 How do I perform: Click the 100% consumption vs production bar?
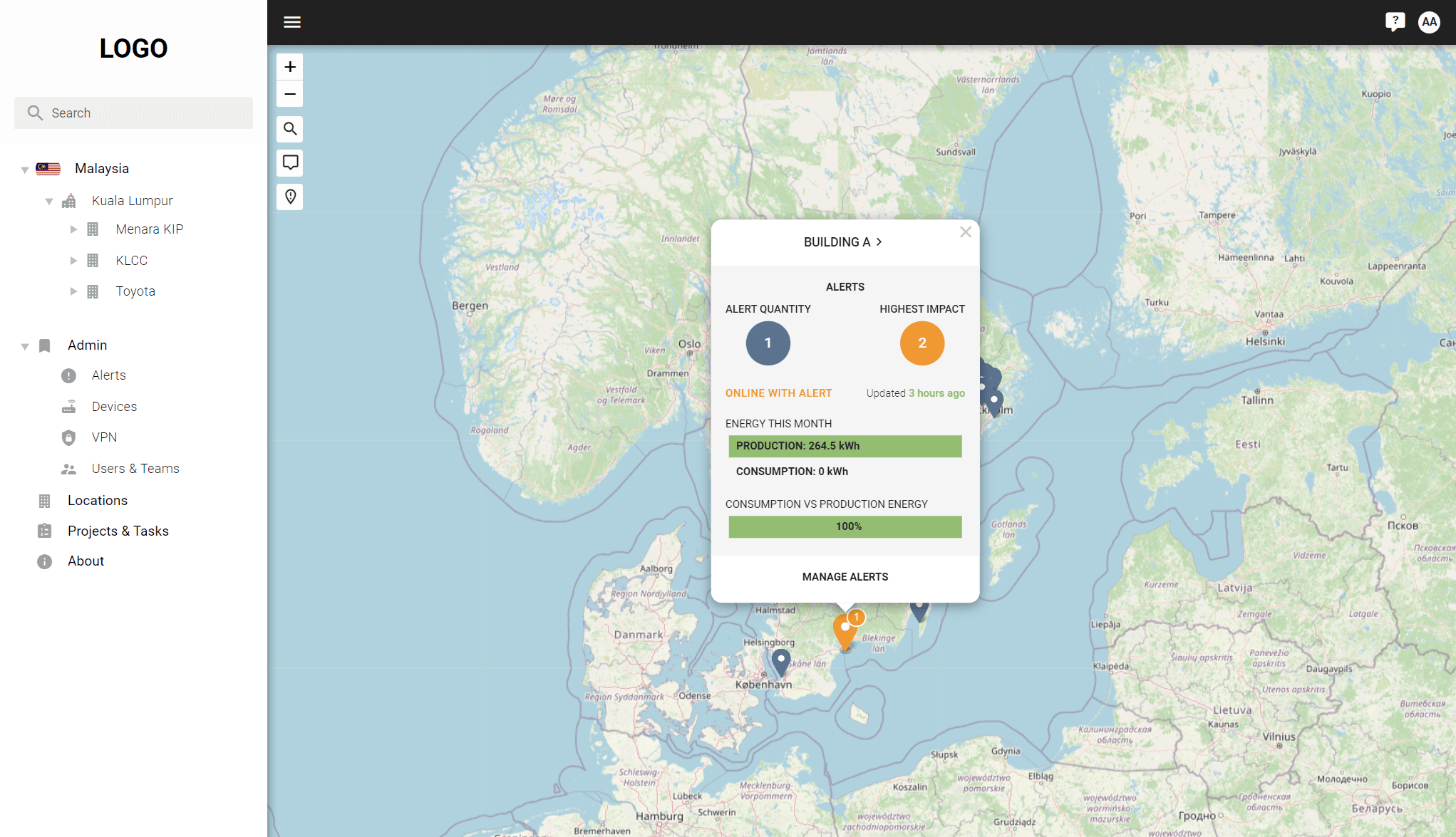tap(845, 526)
